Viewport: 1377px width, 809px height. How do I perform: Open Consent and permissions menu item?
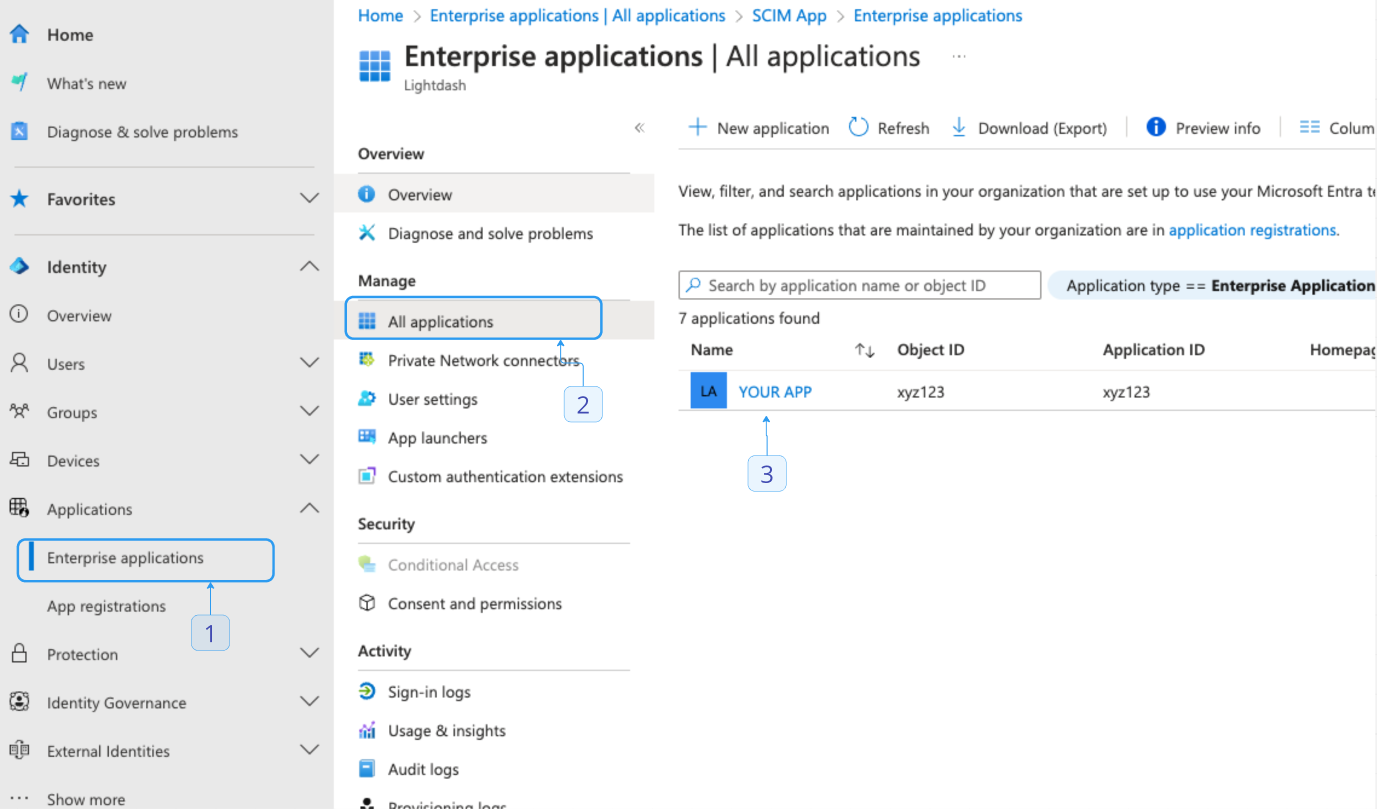pos(475,604)
